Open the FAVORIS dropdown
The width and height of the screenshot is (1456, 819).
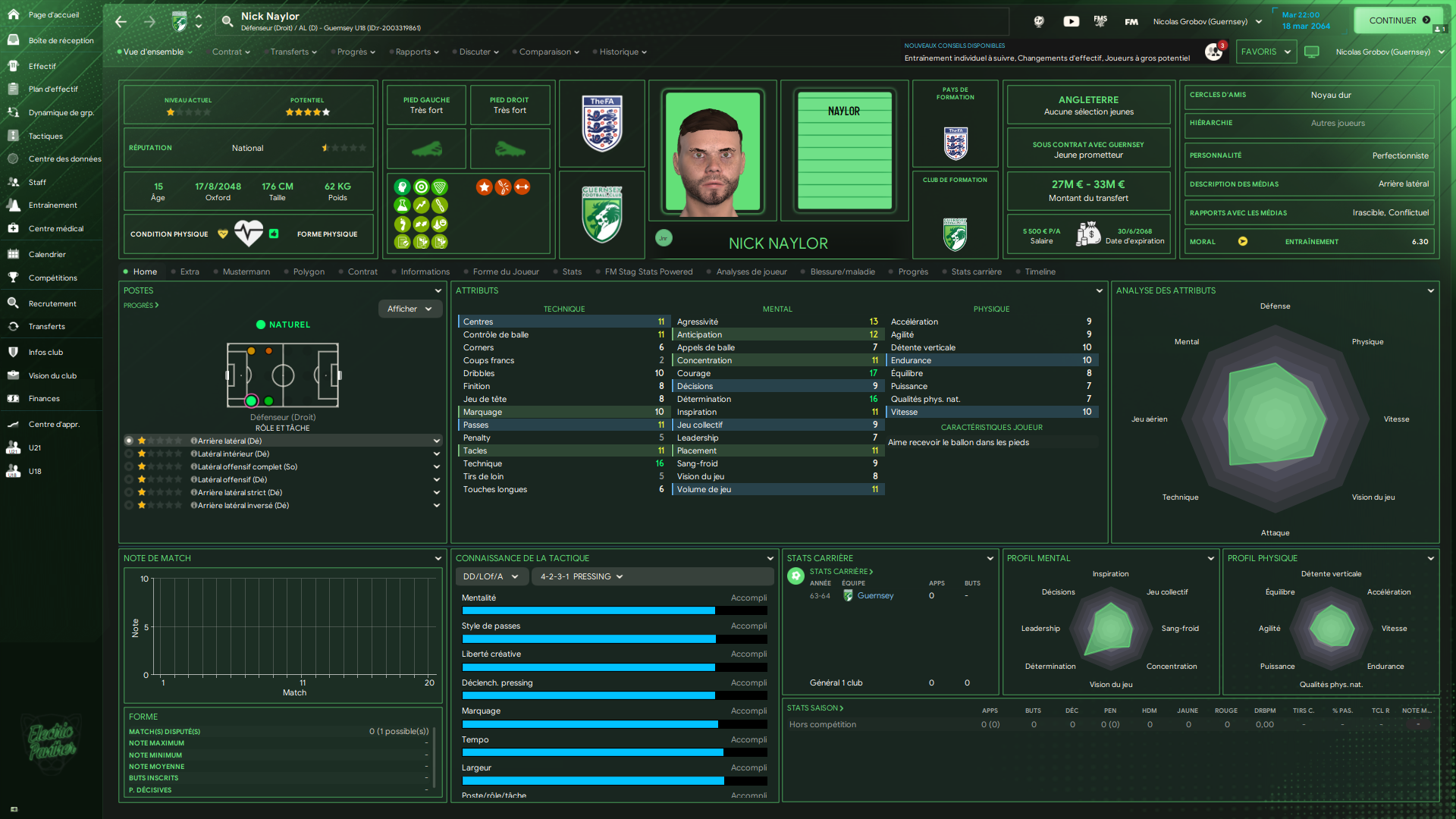pyautogui.click(x=1265, y=52)
